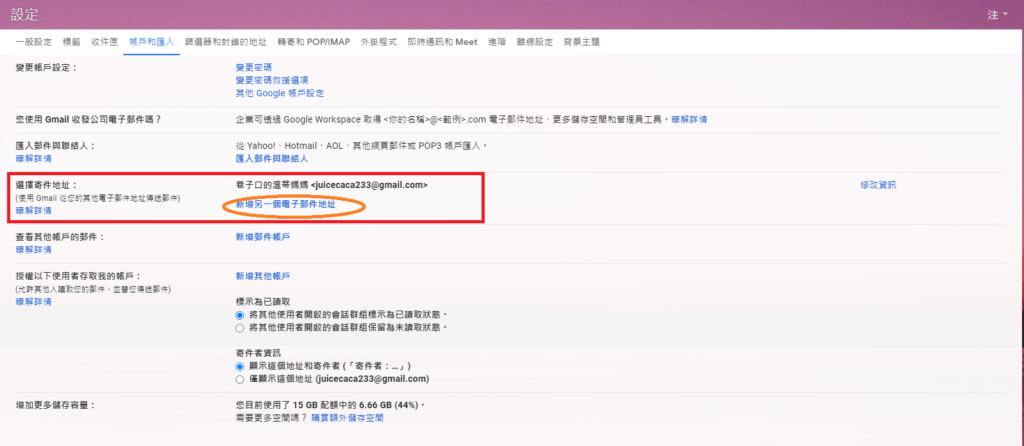Screen dimensions: 1024x446
Task: Open the 即時通訊和 Meet tab
Action: click(x=442, y=42)
